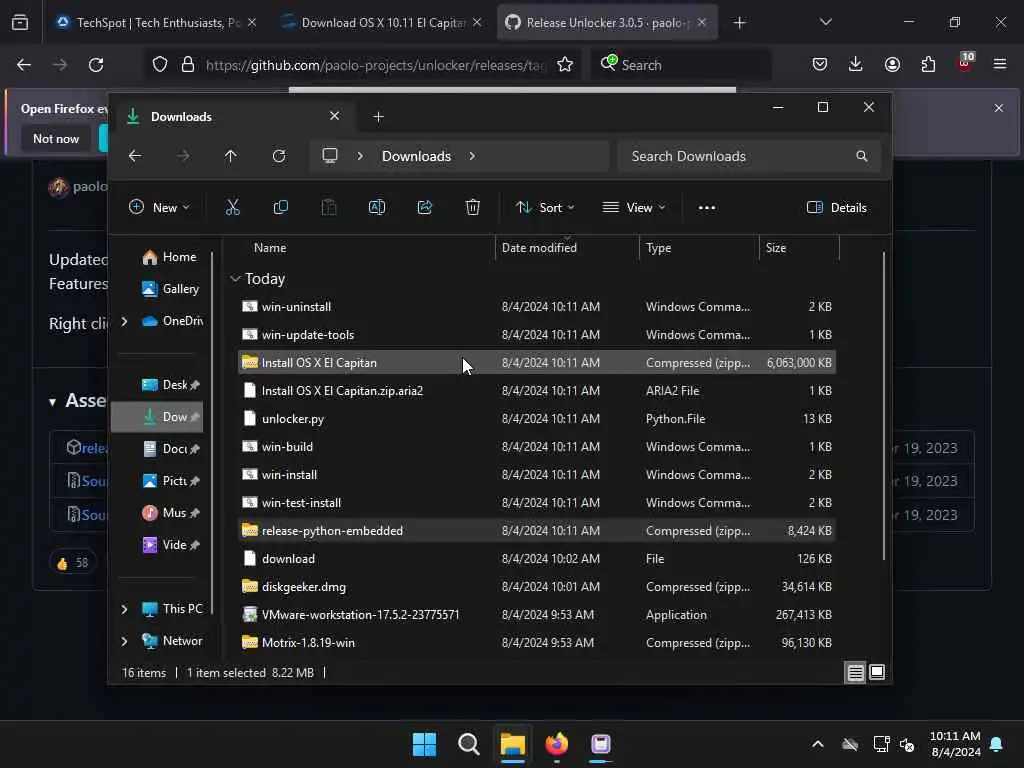Click the search magnifier in Search Downloads

pos(862,156)
